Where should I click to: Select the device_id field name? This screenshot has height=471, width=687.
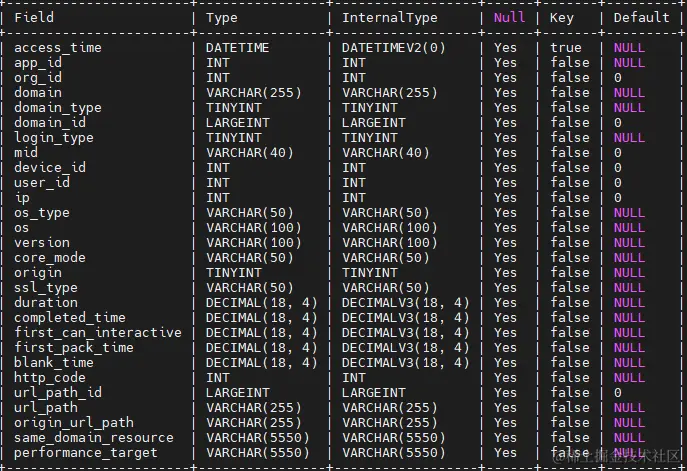[x=50, y=167]
